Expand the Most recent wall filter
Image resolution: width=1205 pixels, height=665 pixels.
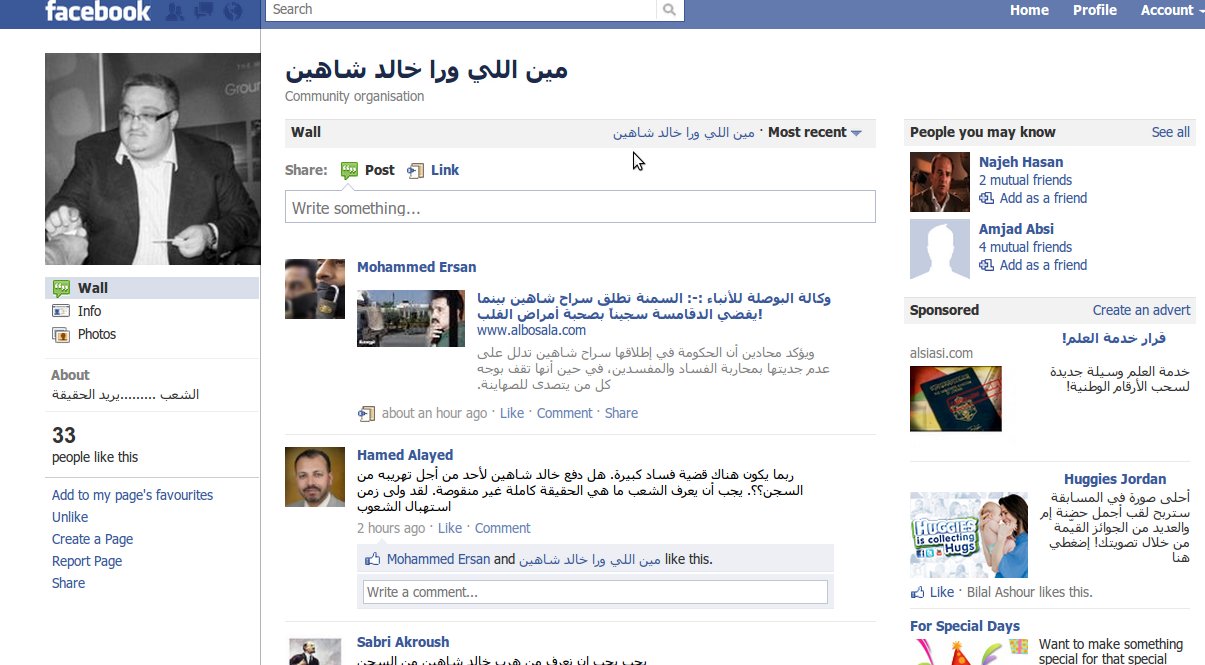point(814,132)
